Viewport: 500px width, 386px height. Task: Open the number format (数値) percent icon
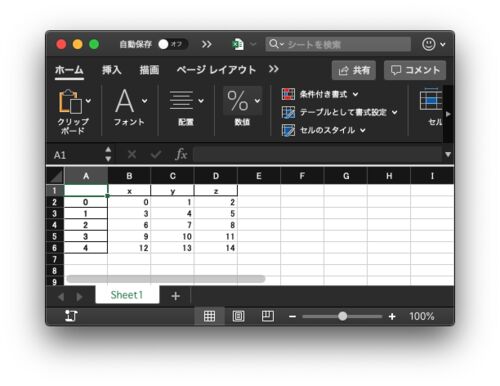[x=238, y=100]
